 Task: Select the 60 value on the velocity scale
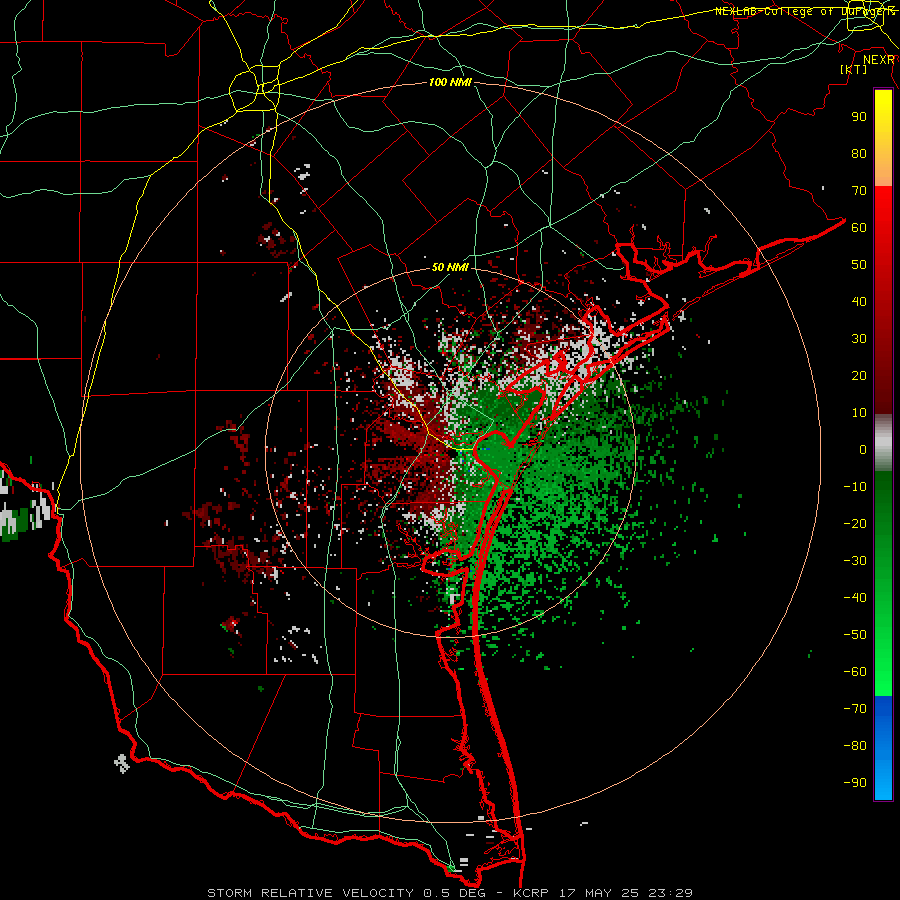(859, 227)
